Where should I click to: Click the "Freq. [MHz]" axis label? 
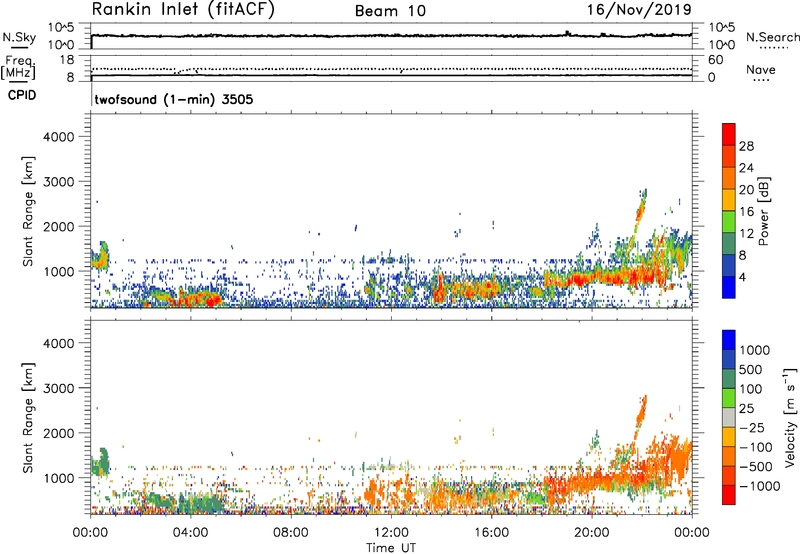pyautogui.click(x=18, y=67)
